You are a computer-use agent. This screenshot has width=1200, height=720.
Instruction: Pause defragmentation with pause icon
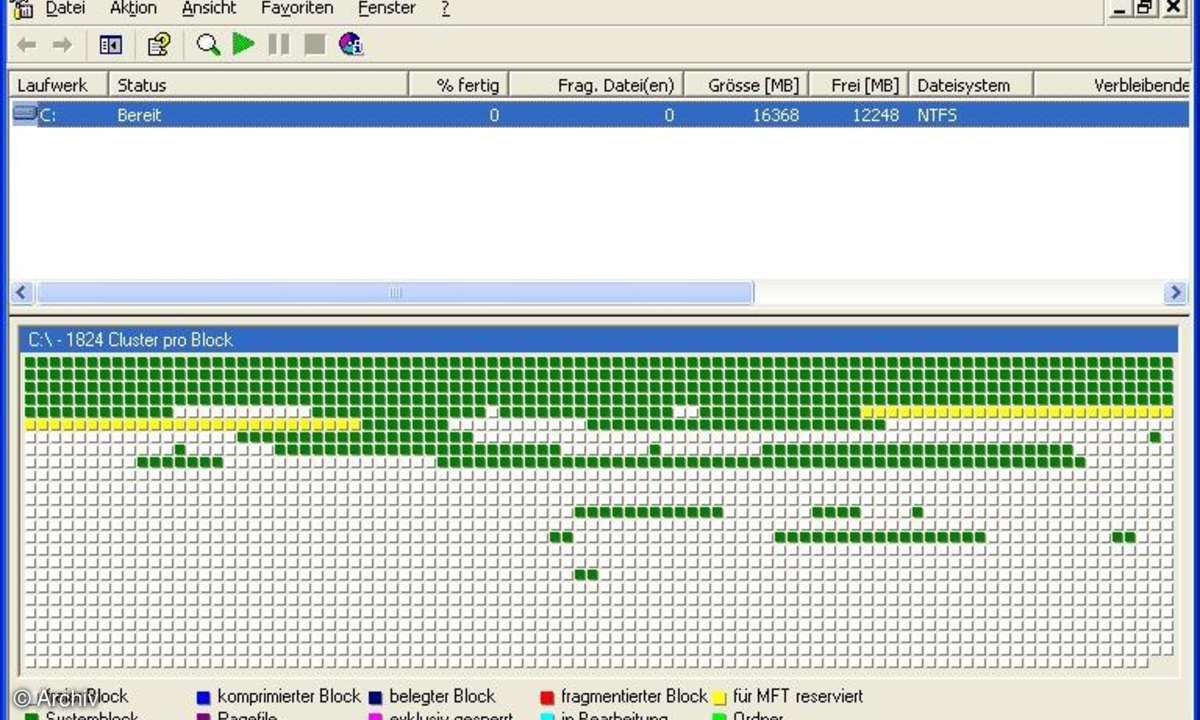[279, 45]
